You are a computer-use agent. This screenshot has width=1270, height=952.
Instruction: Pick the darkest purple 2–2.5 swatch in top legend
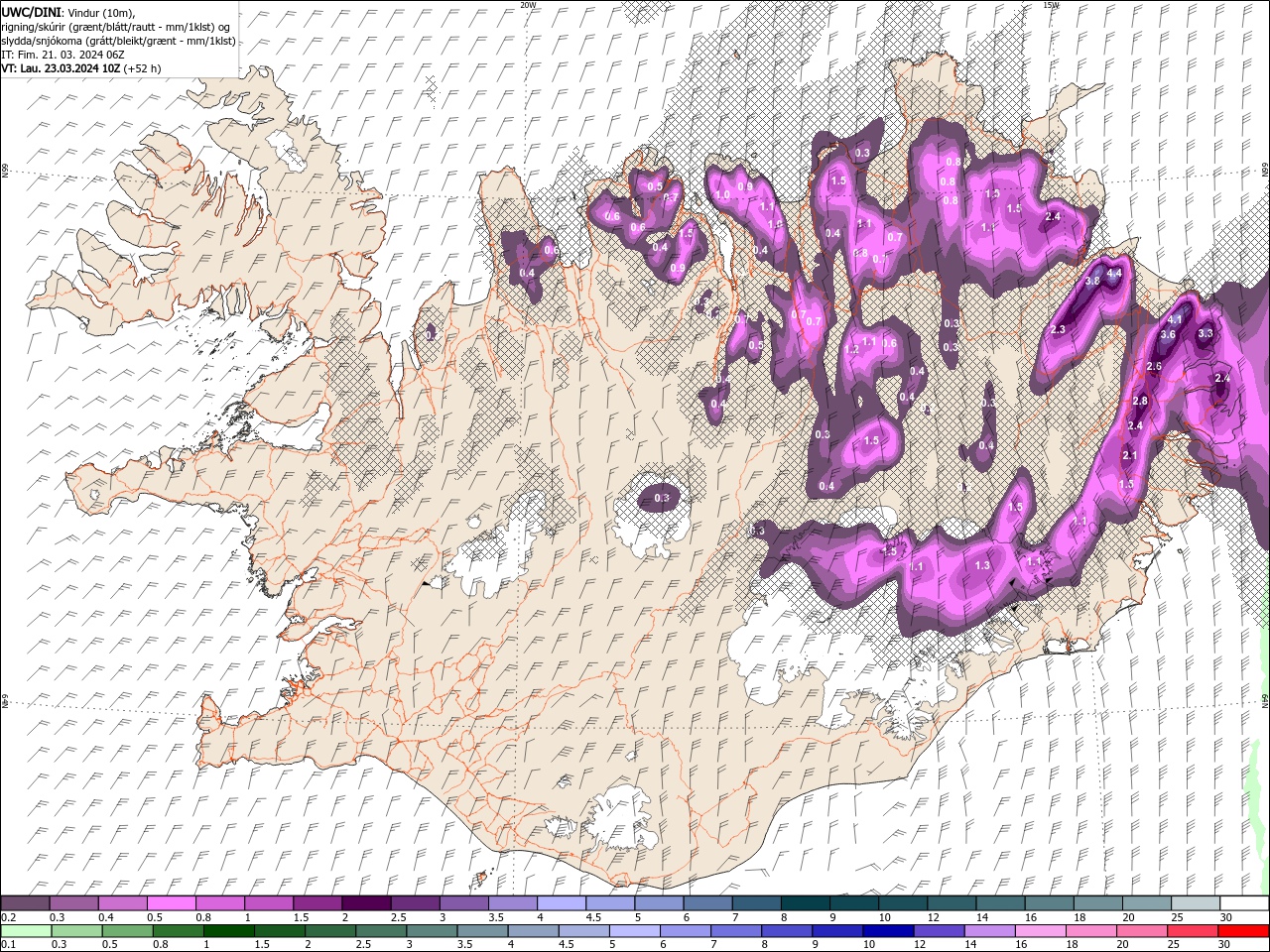(365, 903)
